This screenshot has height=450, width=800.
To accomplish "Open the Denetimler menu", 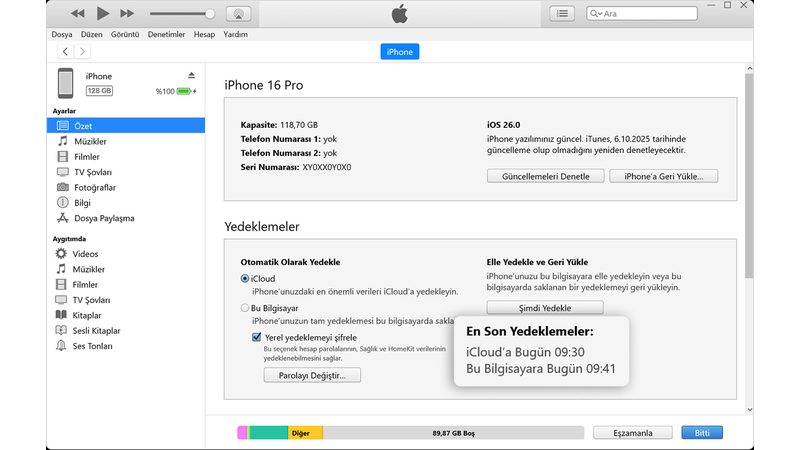I will point(166,34).
